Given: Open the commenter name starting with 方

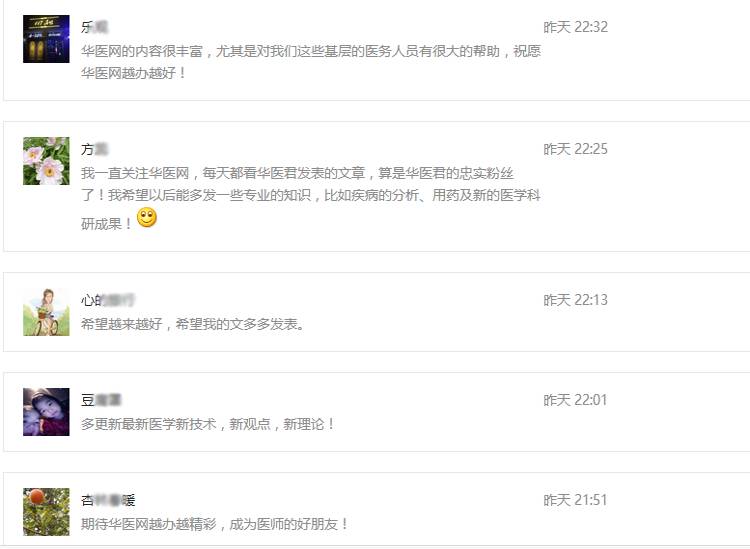Looking at the screenshot, I should (x=94, y=149).
